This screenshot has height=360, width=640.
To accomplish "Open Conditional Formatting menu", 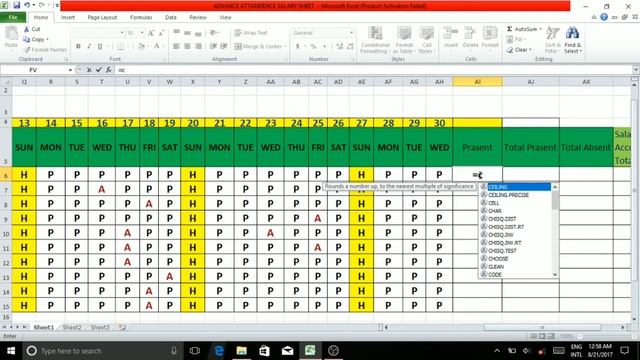I will (375, 39).
